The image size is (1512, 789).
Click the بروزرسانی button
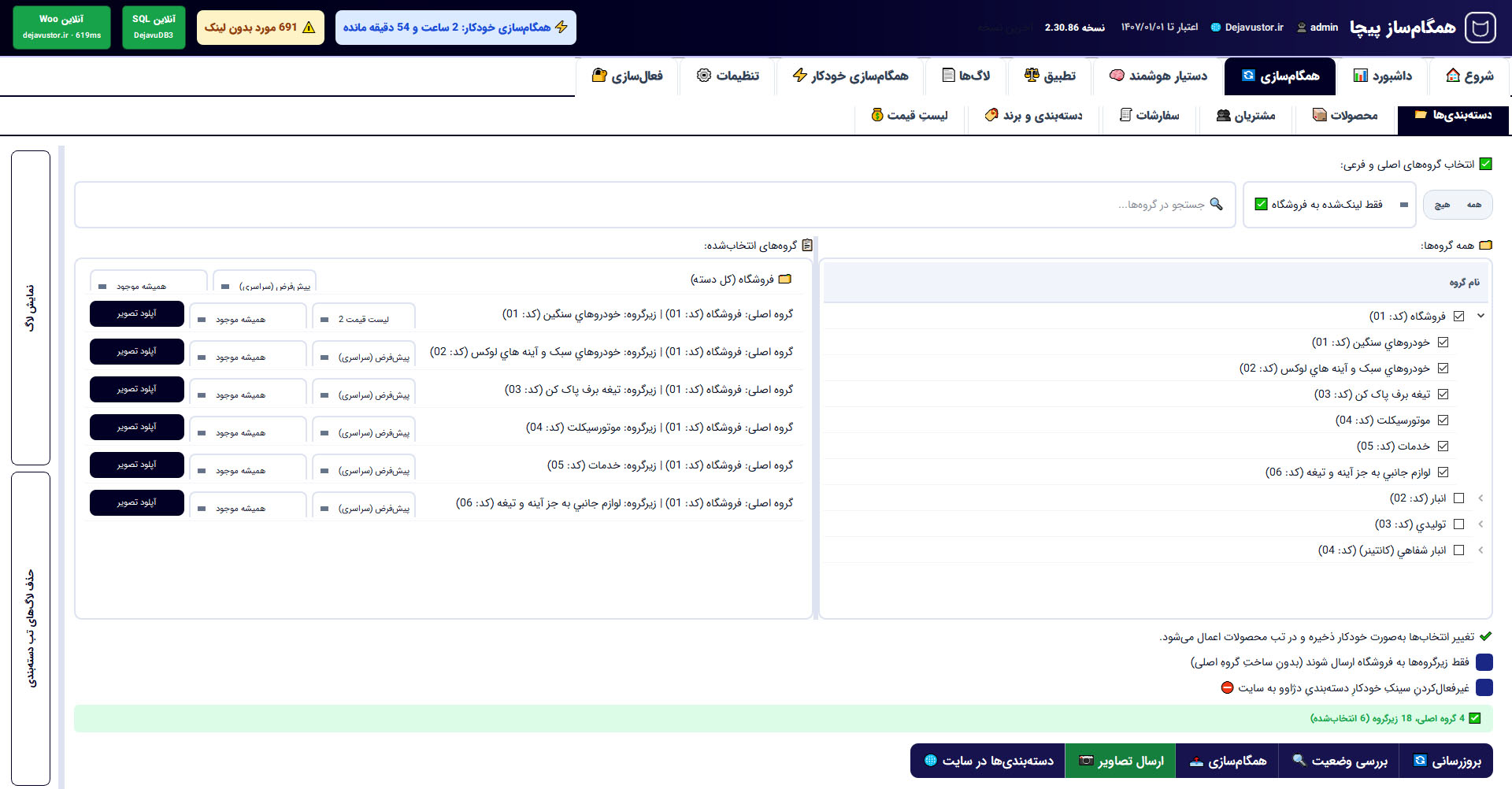click(x=1446, y=761)
